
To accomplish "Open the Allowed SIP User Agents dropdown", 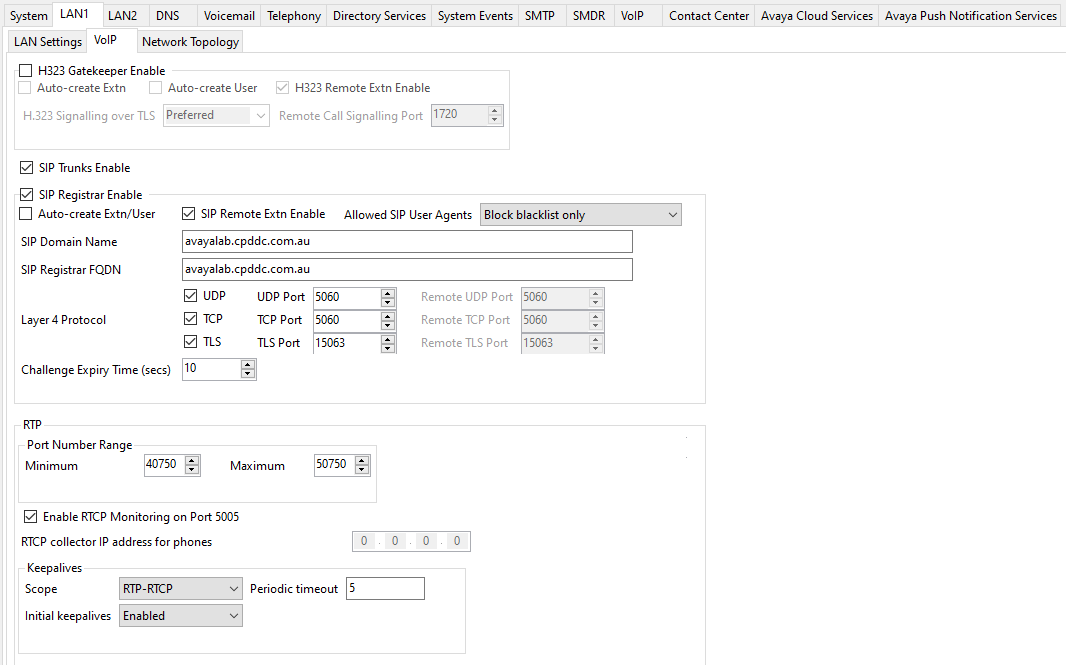I will click(581, 215).
